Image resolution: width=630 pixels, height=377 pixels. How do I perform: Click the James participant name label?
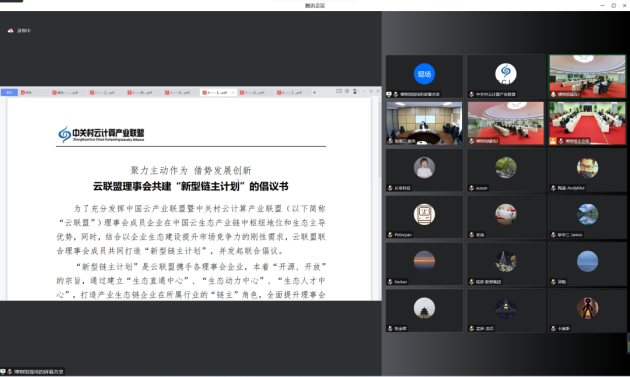coord(570,235)
